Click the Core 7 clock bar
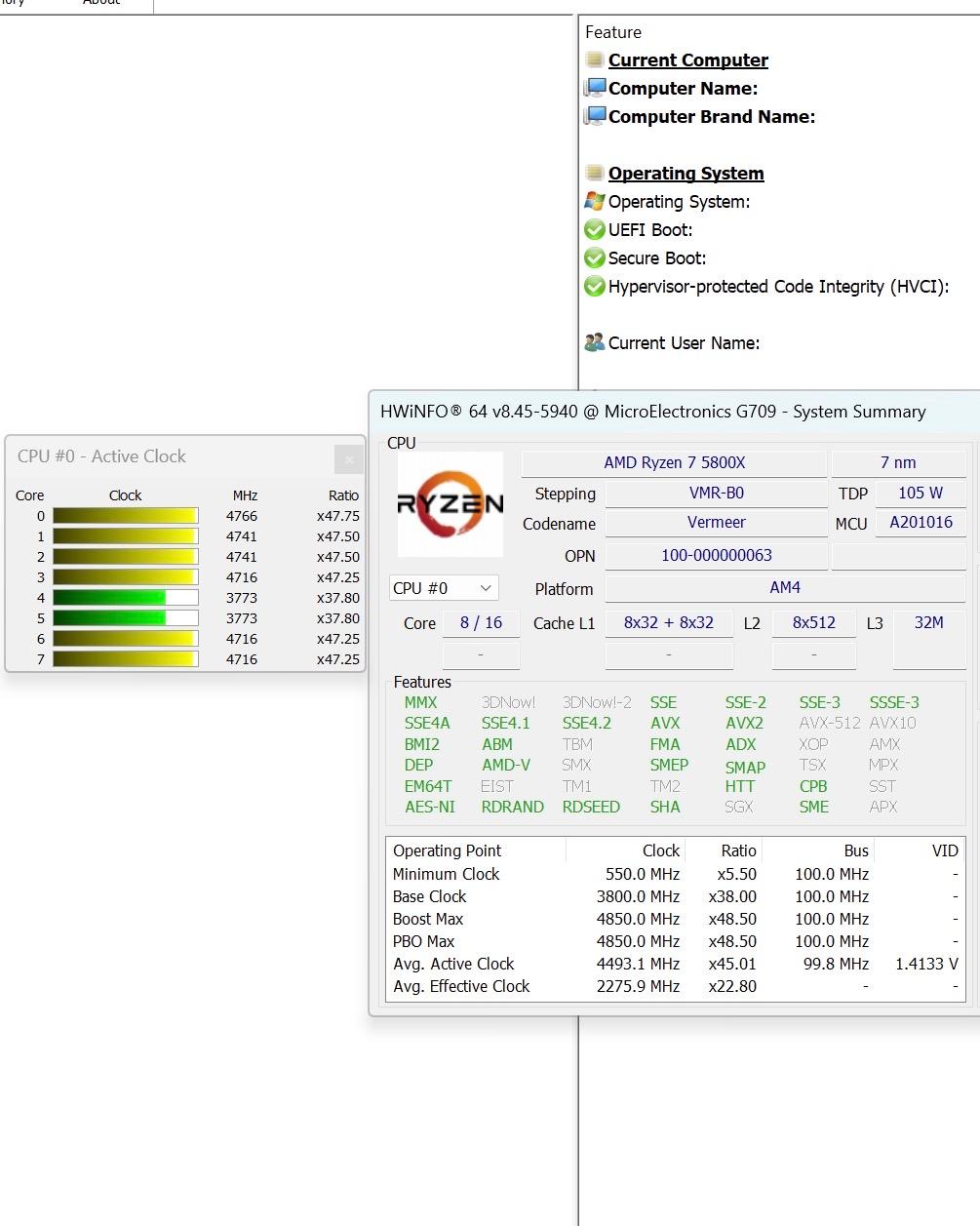The image size is (980, 1226). 125,659
